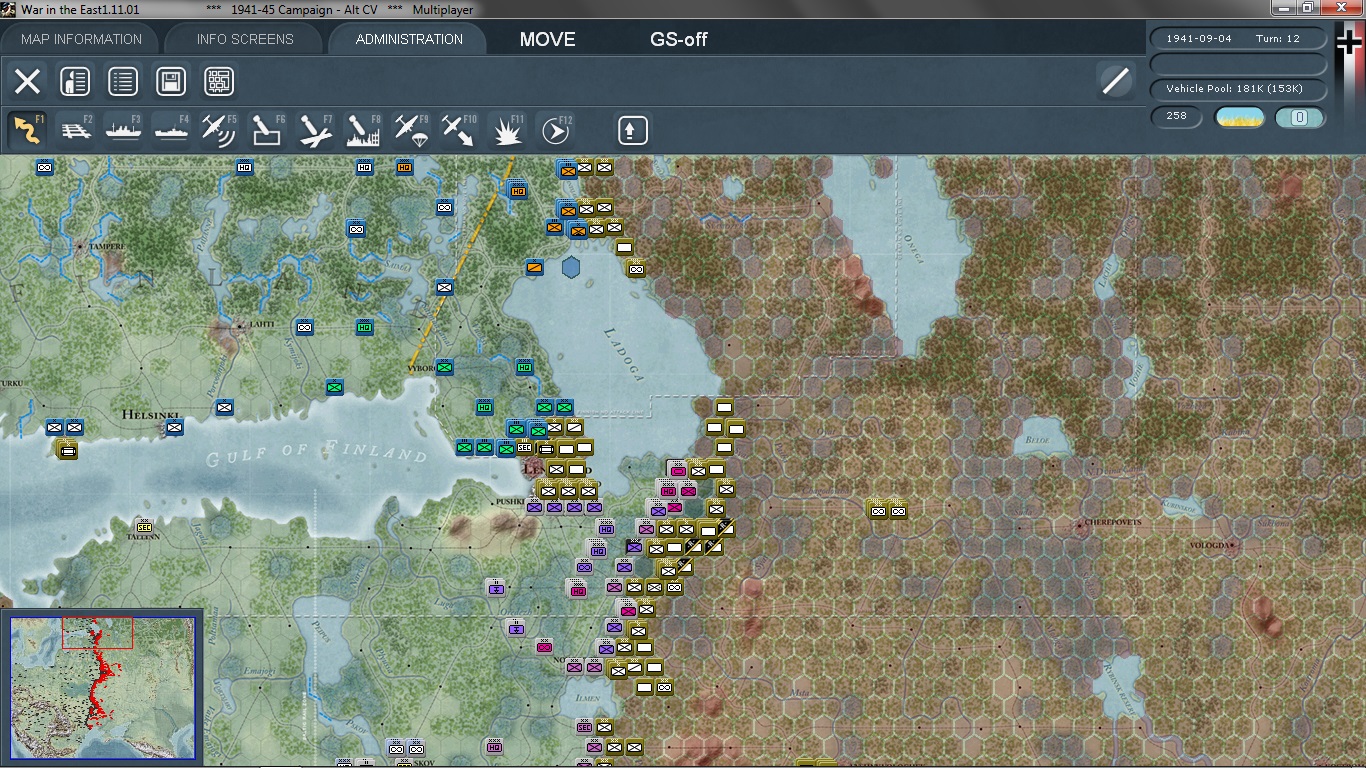
Task: Click the Cherepovets city label
Action: pyautogui.click(x=1112, y=522)
